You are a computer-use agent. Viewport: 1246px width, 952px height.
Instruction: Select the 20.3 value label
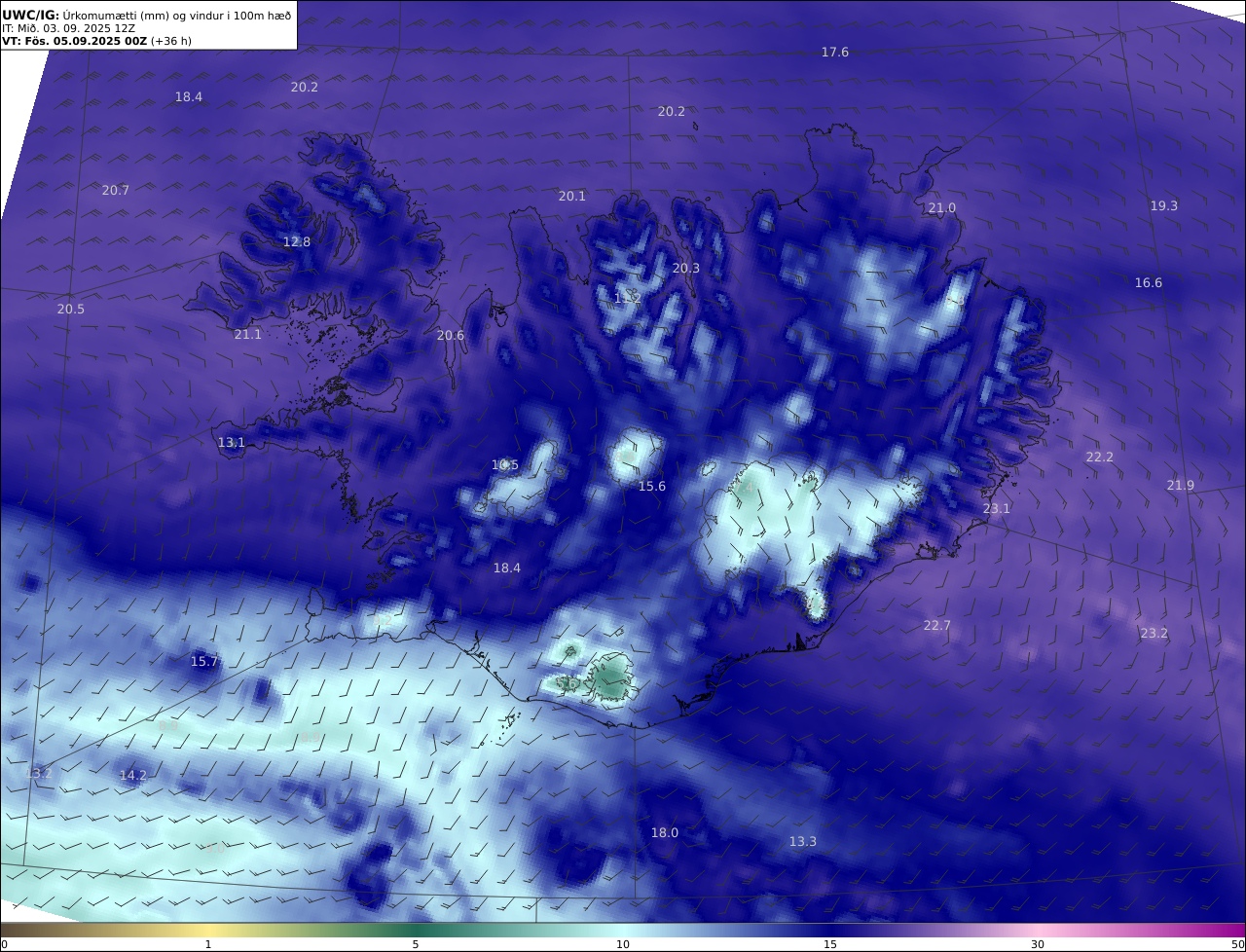click(x=686, y=269)
